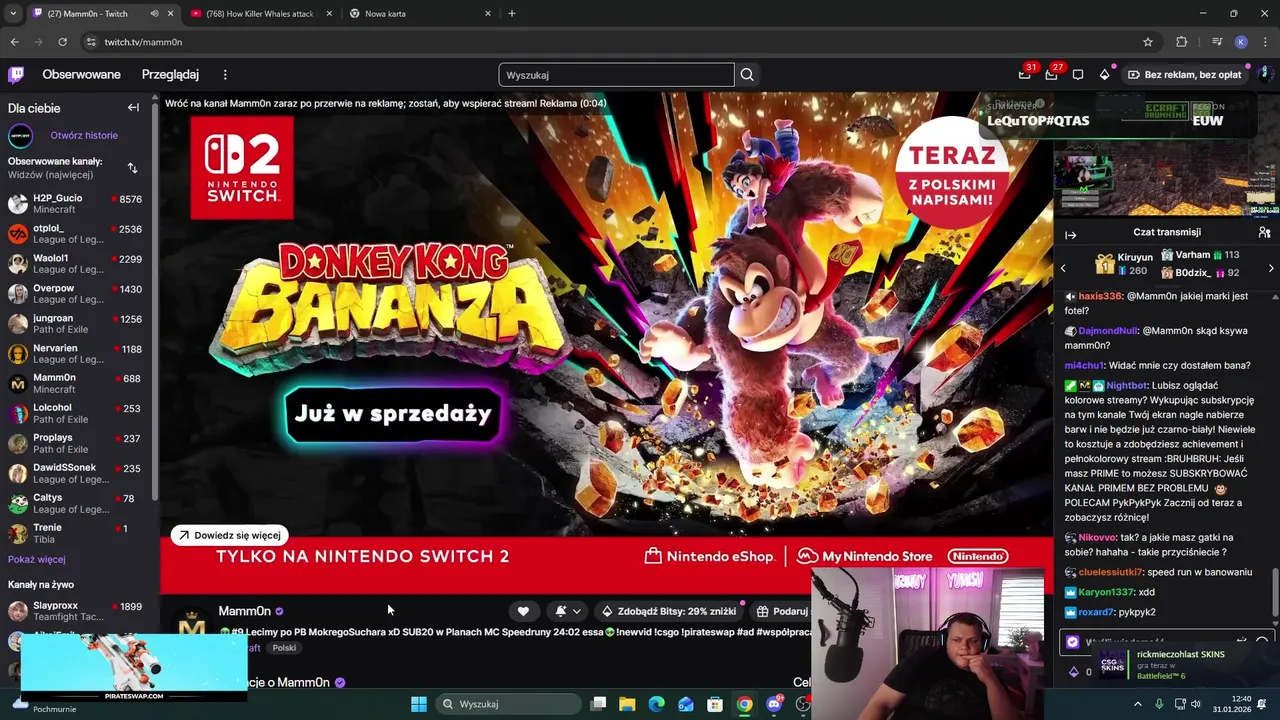Click Dowiedz się więcej ad button
Image resolution: width=1280 pixels, height=720 pixels.
point(229,535)
